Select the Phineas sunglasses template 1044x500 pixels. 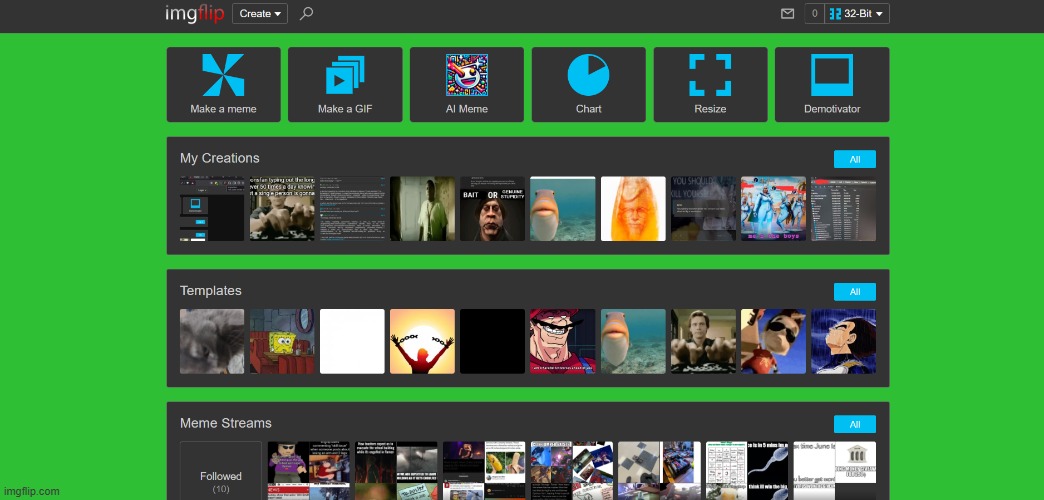point(774,341)
